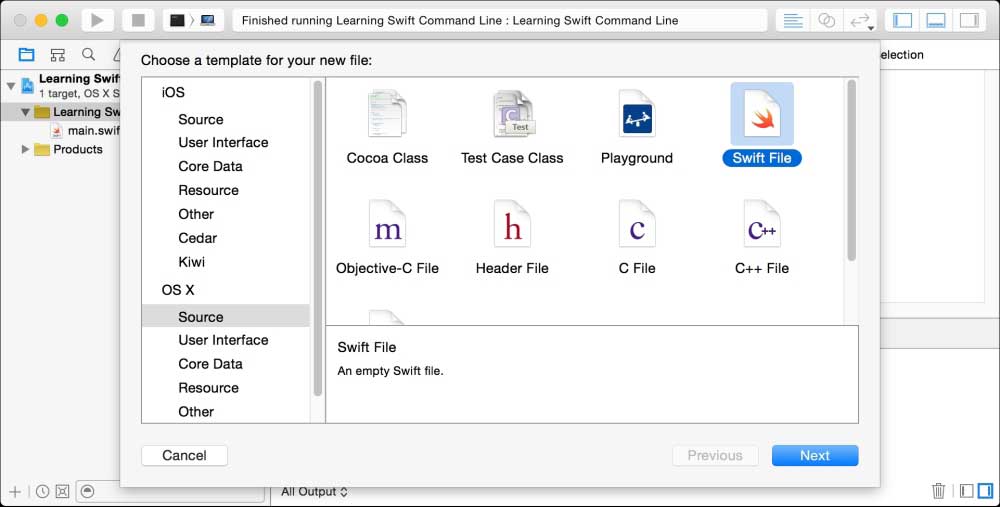Stop the running task in the toolbar
The height and width of the screenshot is (507, 1000).
point(138,20)
